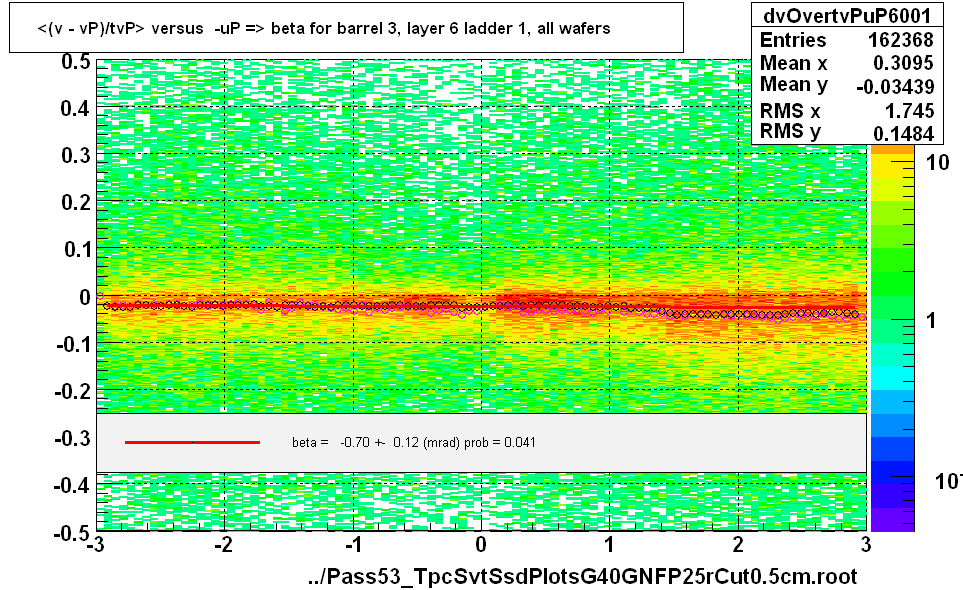Click the y-axis label -0.3
The width and height of the screenshot is (963, 590).
coord(72,438)
